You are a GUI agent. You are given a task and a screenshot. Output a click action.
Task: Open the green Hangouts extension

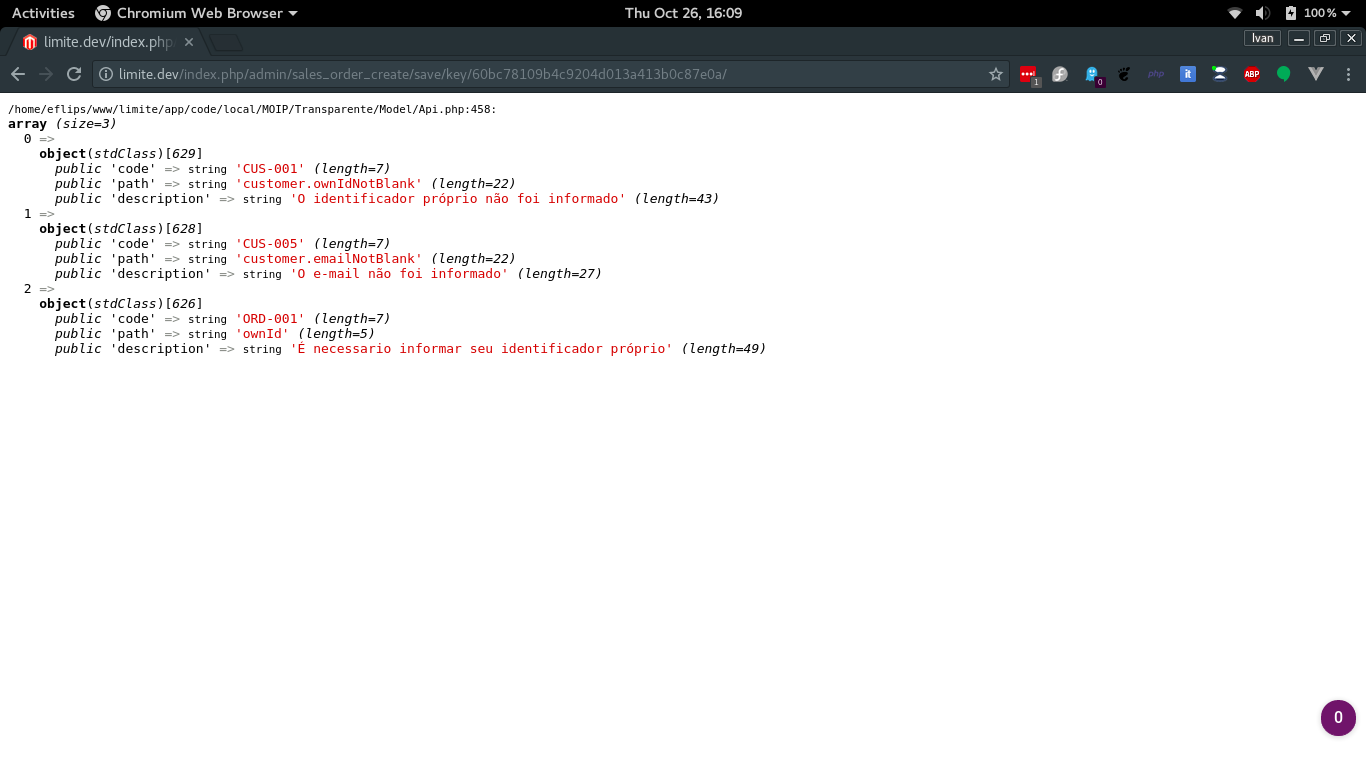(1284, 74)
